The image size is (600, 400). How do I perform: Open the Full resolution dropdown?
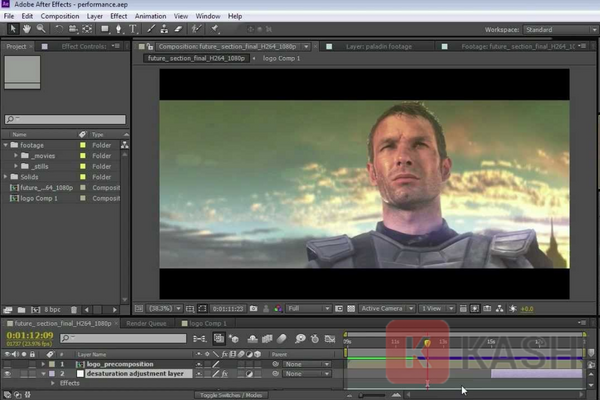[x=308, y=309]
